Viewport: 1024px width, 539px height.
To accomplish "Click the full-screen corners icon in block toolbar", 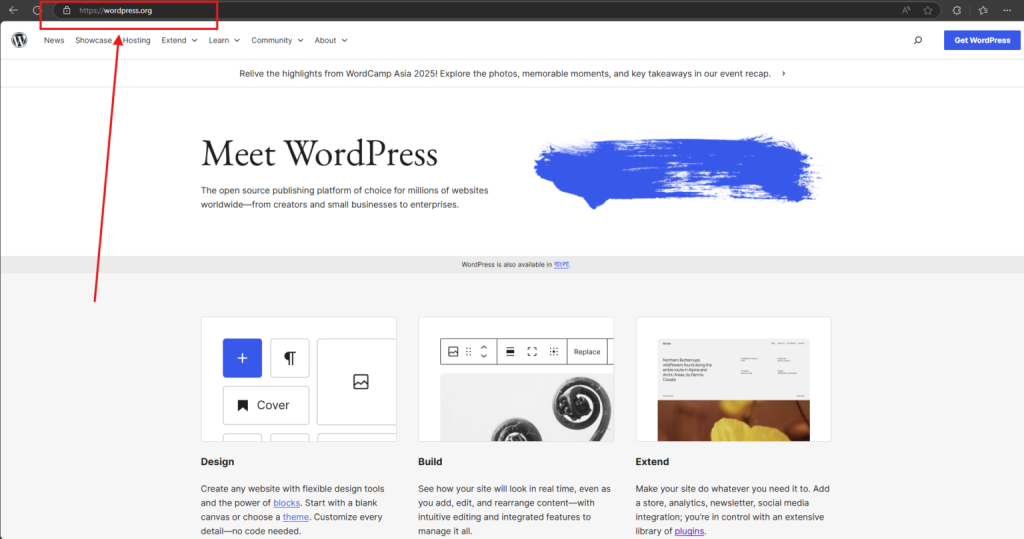I will (532, 352).
